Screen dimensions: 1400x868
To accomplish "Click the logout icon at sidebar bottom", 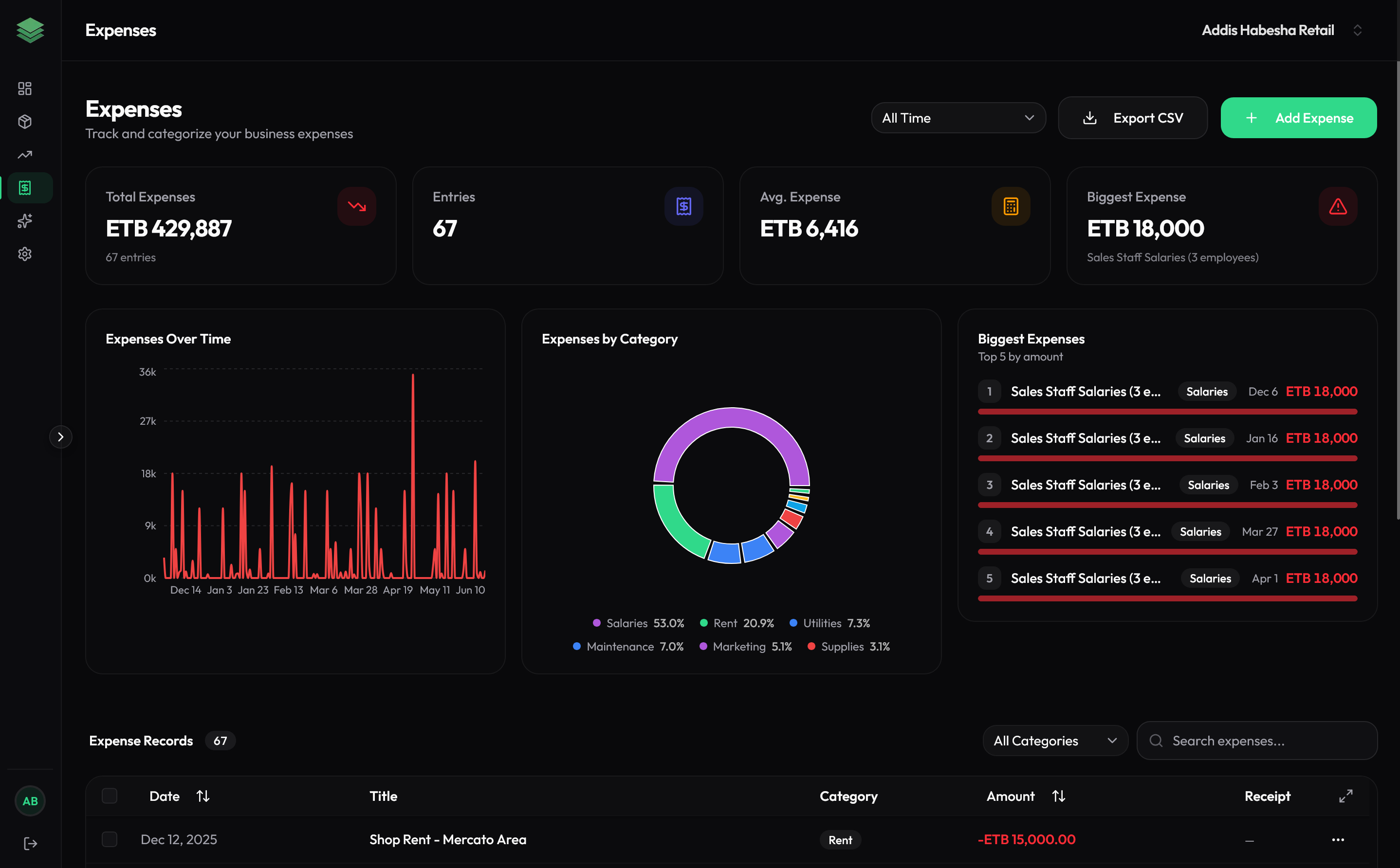I will [31, 843].
